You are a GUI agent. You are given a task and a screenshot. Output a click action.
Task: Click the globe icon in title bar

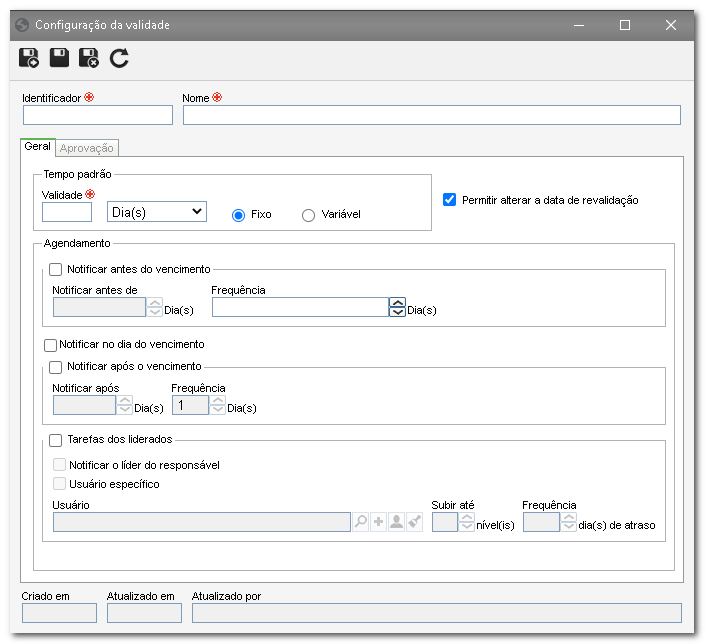22,25
